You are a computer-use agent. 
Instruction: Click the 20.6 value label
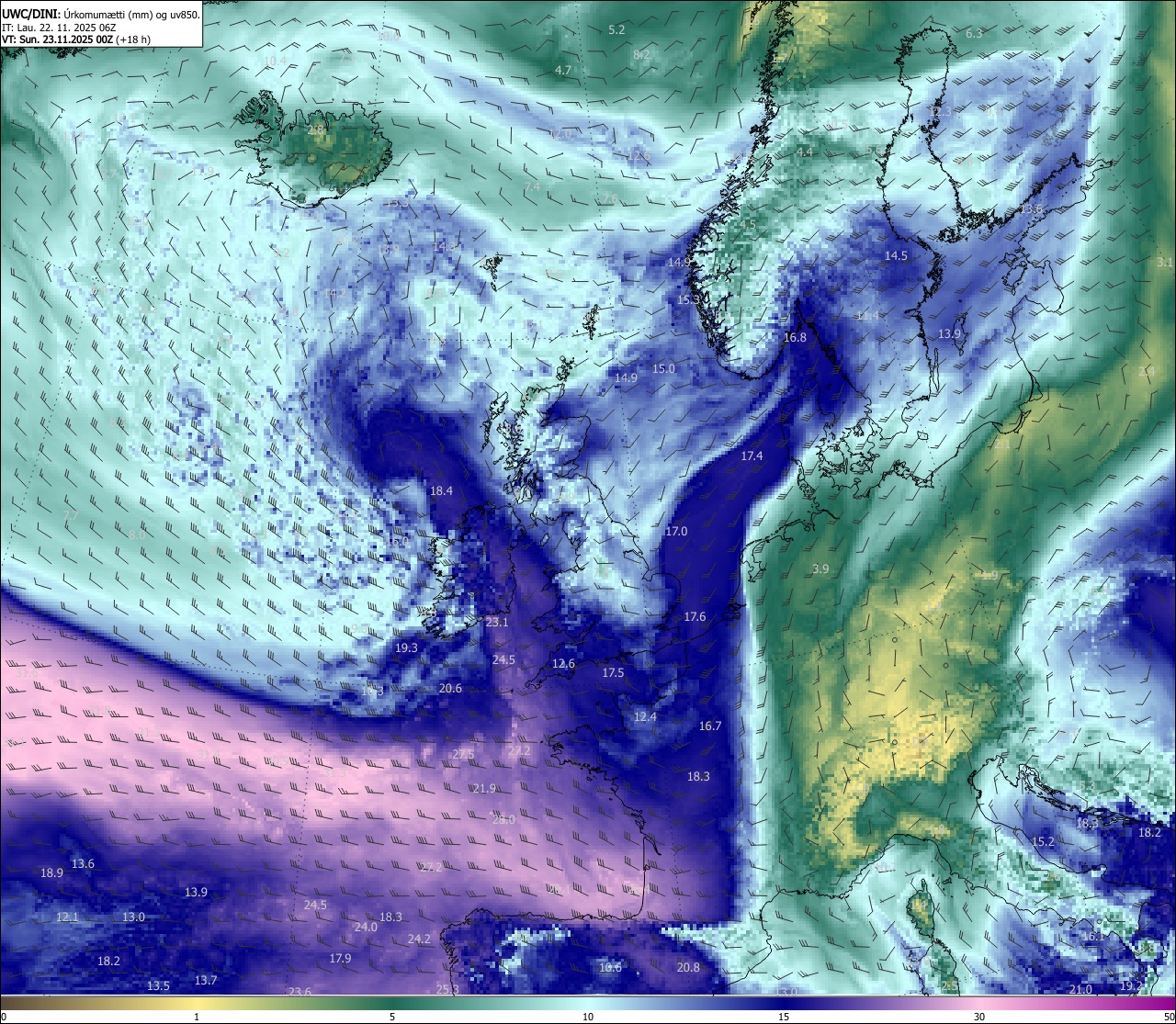pos(450,689)
